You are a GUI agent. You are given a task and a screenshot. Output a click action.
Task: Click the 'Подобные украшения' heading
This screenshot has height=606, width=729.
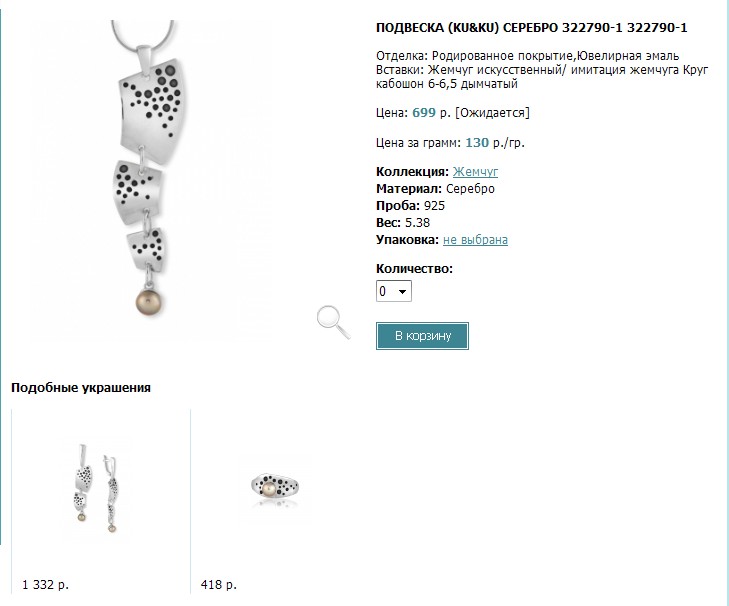click(x=80, y=388)
